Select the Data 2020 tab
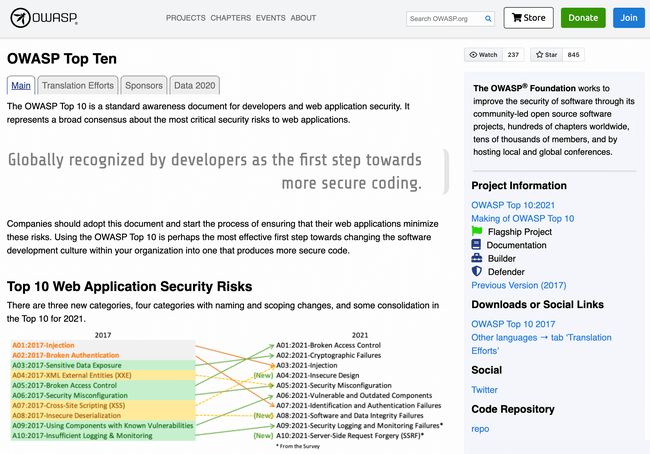650x454 pixels. pos(194,85)
